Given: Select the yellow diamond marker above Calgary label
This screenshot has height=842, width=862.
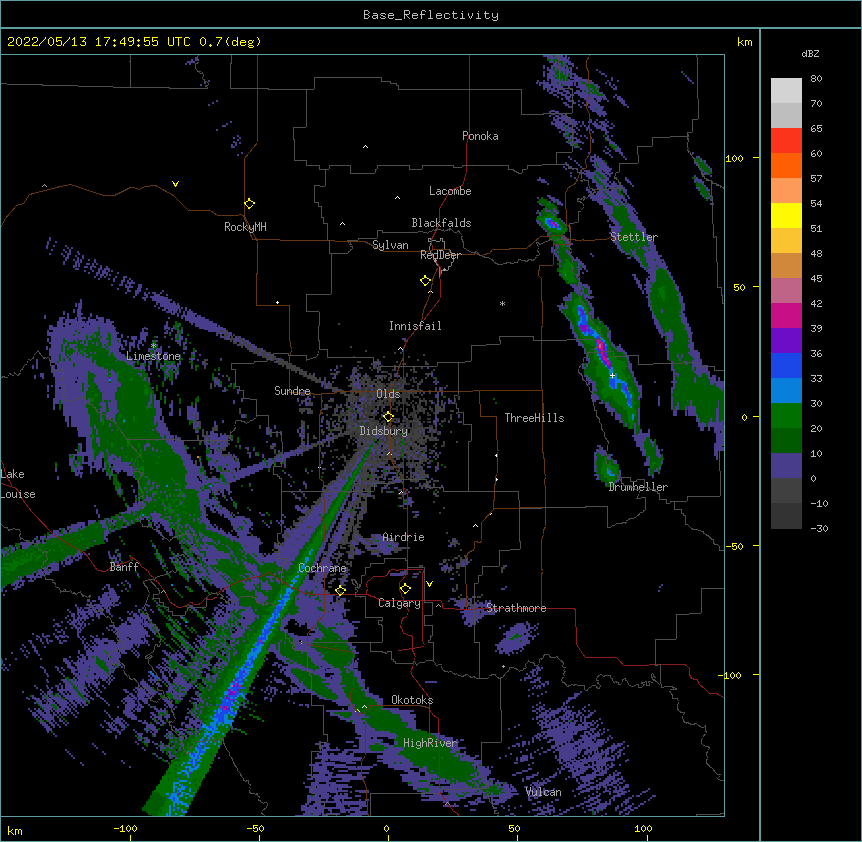Looking at the screenshot, I should (405, 589).
